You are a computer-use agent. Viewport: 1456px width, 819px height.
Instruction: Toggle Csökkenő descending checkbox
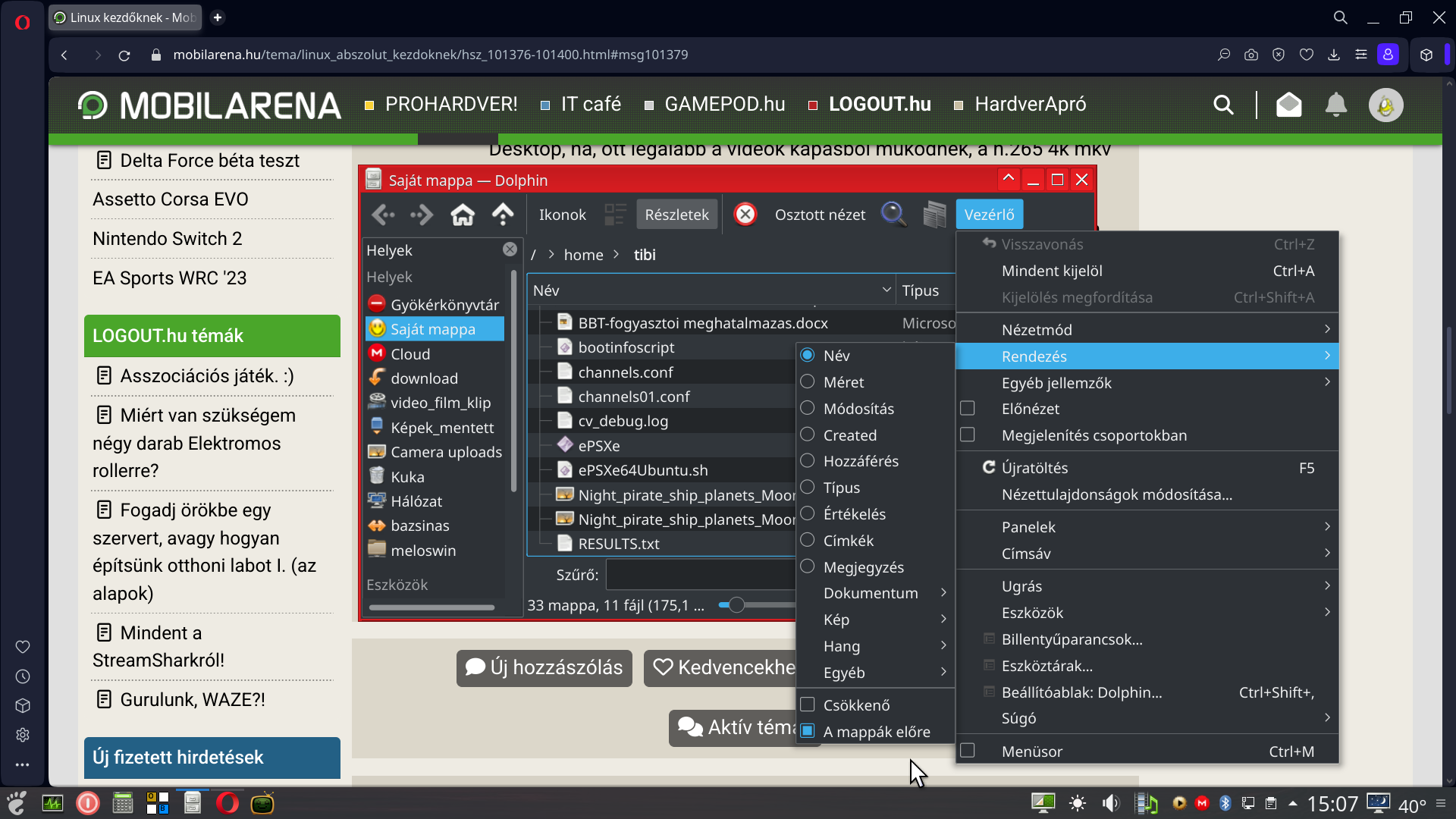[808, 705]
